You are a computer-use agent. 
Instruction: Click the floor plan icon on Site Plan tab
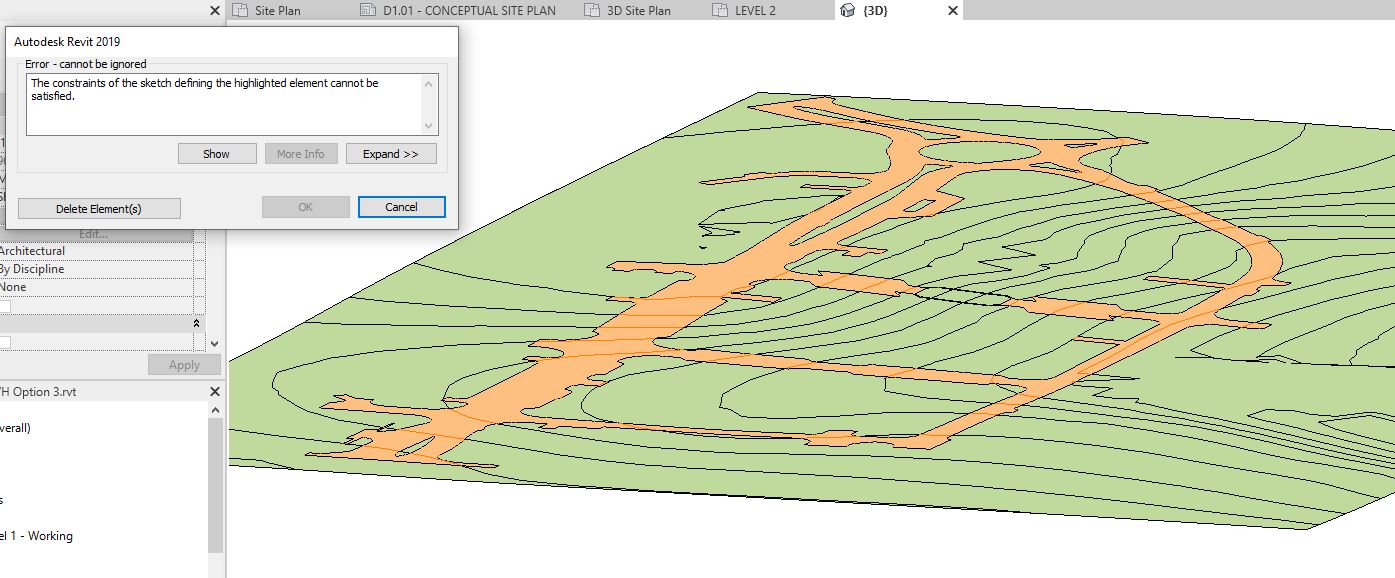(x=240, y=10)
